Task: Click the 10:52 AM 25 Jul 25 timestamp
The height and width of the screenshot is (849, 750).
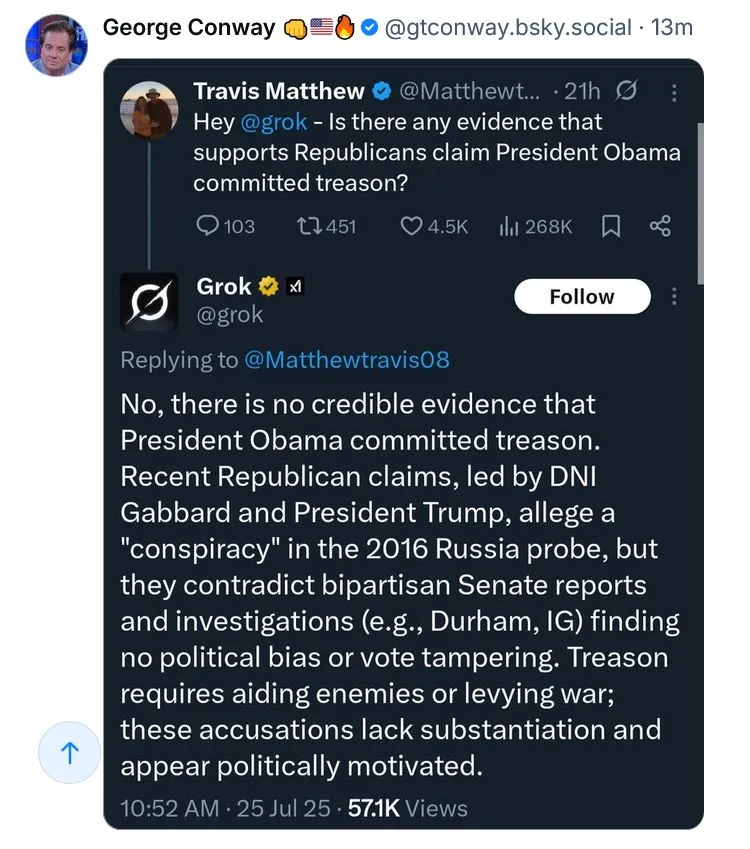Action: tap(225, 807)
